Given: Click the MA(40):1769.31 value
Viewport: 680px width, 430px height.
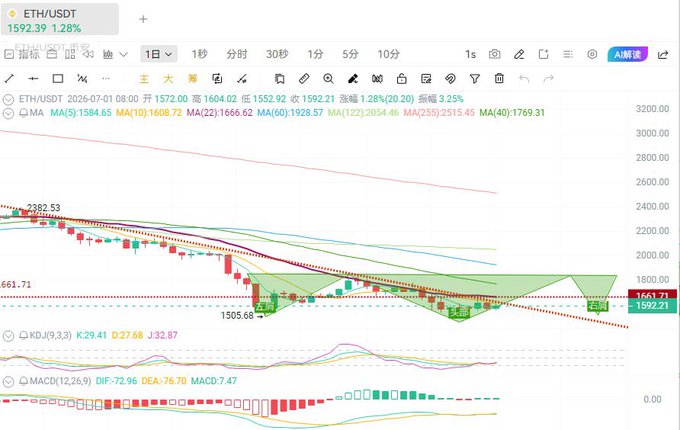Looking at the screenshot, I should tap(512, 113).
